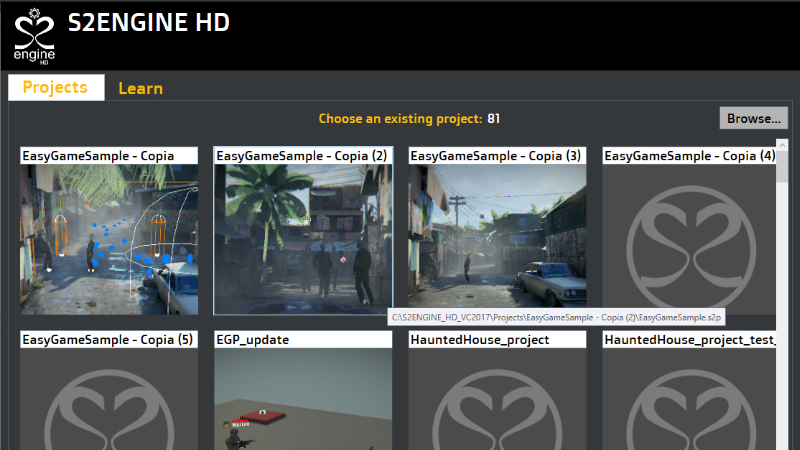Click the 'EGP_update' title label

(x=303, y=339)
